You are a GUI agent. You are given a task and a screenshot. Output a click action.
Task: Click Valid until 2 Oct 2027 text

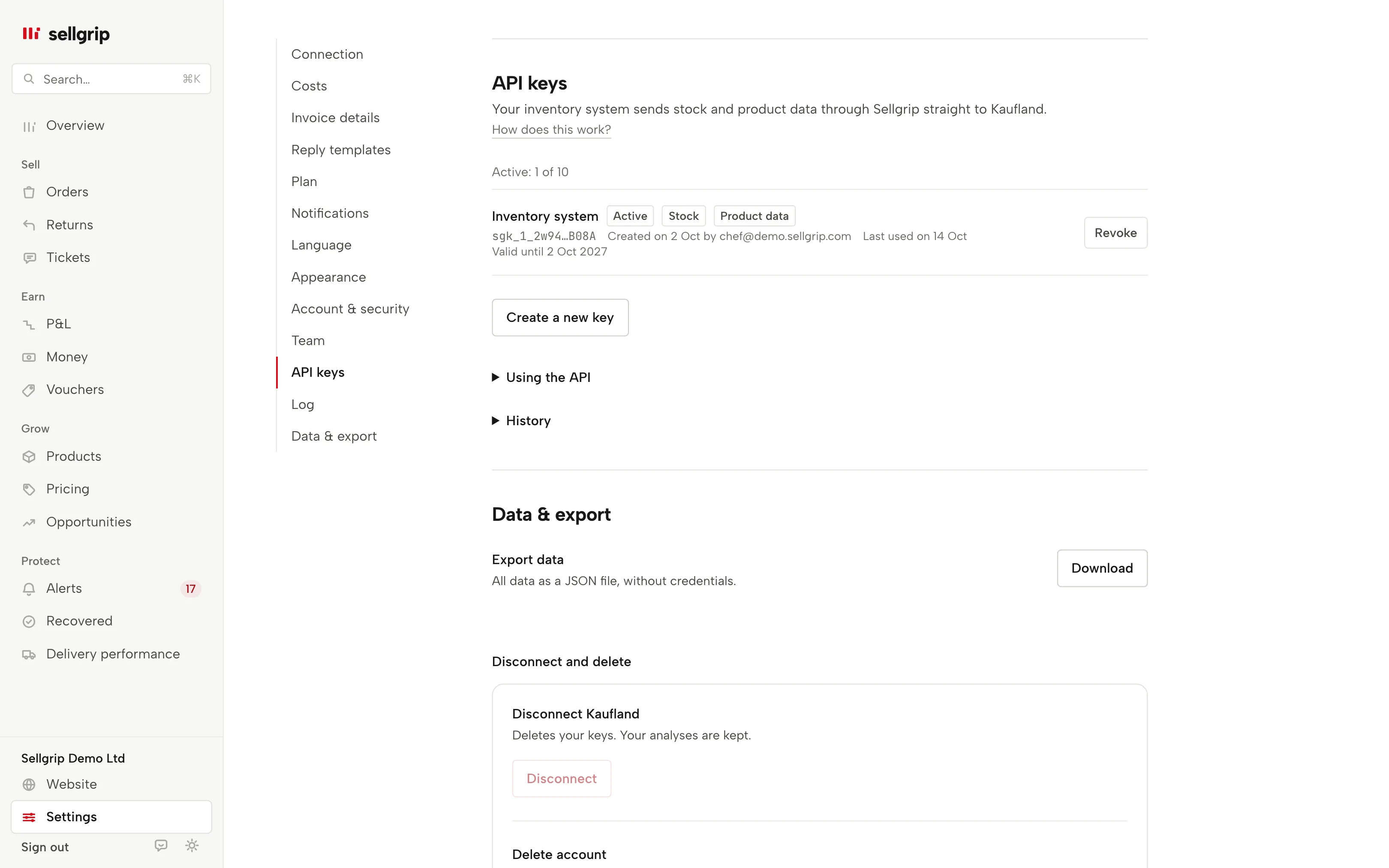pos(549,252)
